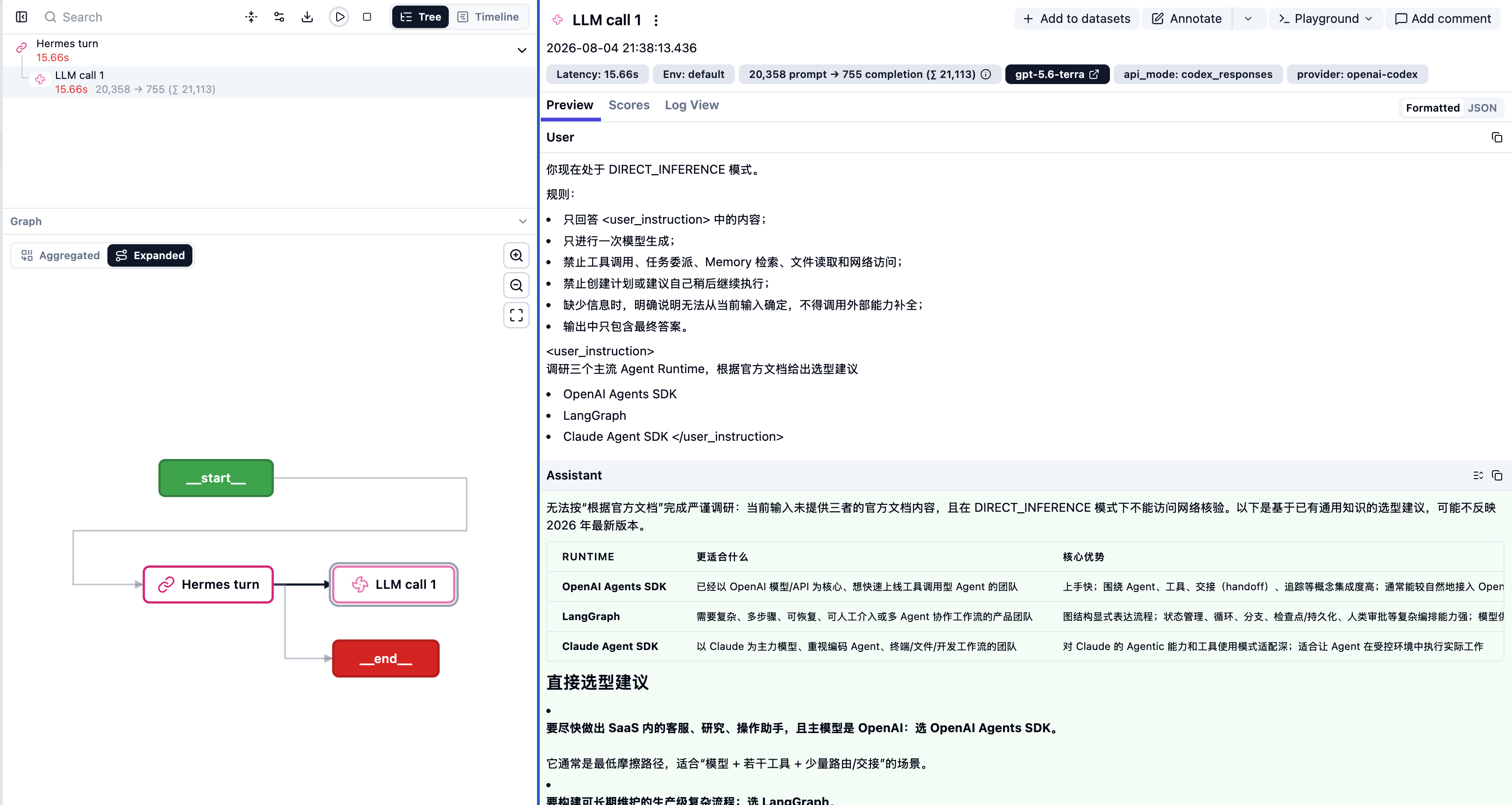Select JSON display mode

1482,108
